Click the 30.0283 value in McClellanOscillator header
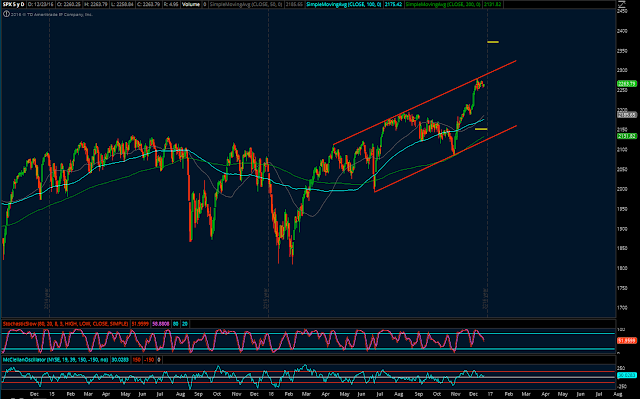640x399 pixels. (x=120, y=360)
